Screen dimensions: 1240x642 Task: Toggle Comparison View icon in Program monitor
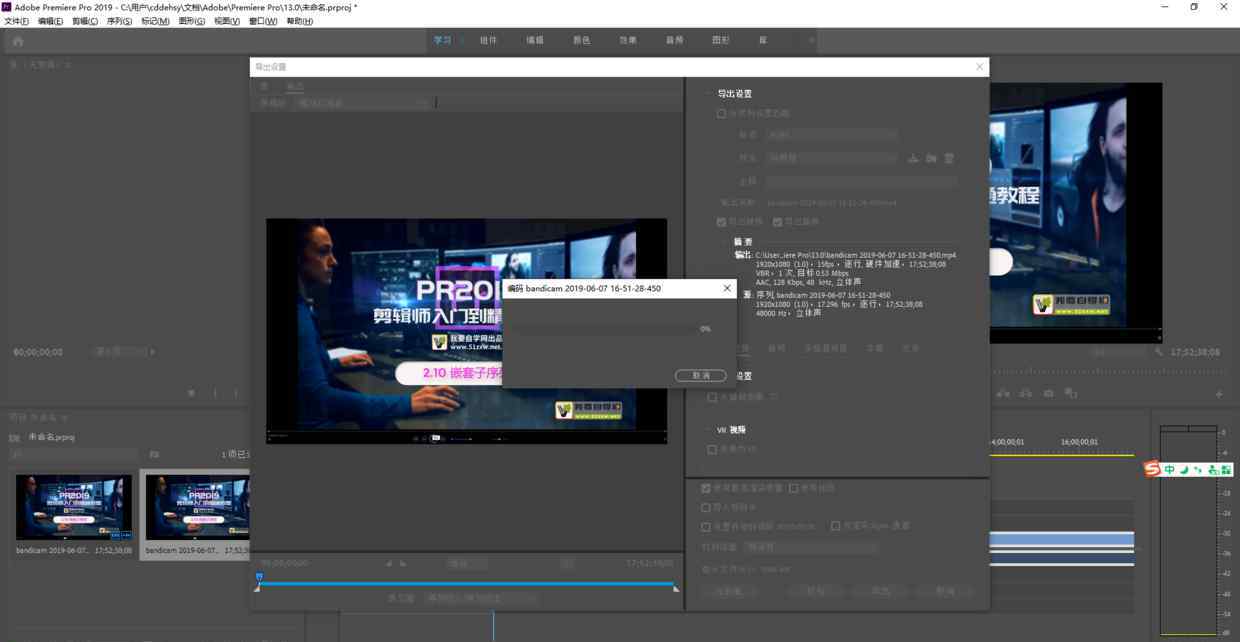coord(1071,393)
